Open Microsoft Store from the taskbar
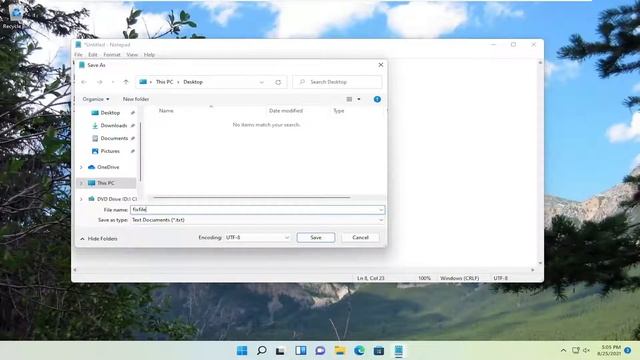This screenshot has height=360, width=640. point(379,351)
